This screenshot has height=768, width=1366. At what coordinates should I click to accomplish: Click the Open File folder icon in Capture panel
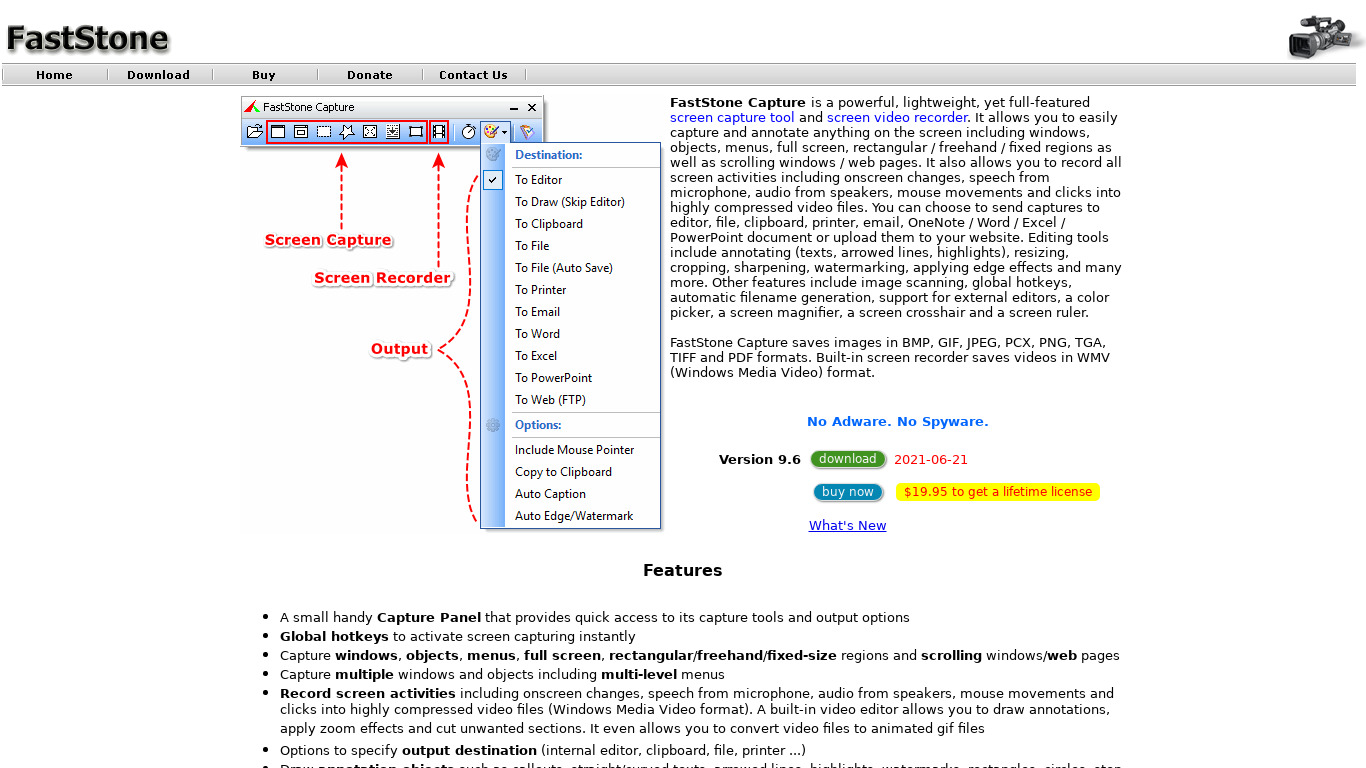pos(254,131)
